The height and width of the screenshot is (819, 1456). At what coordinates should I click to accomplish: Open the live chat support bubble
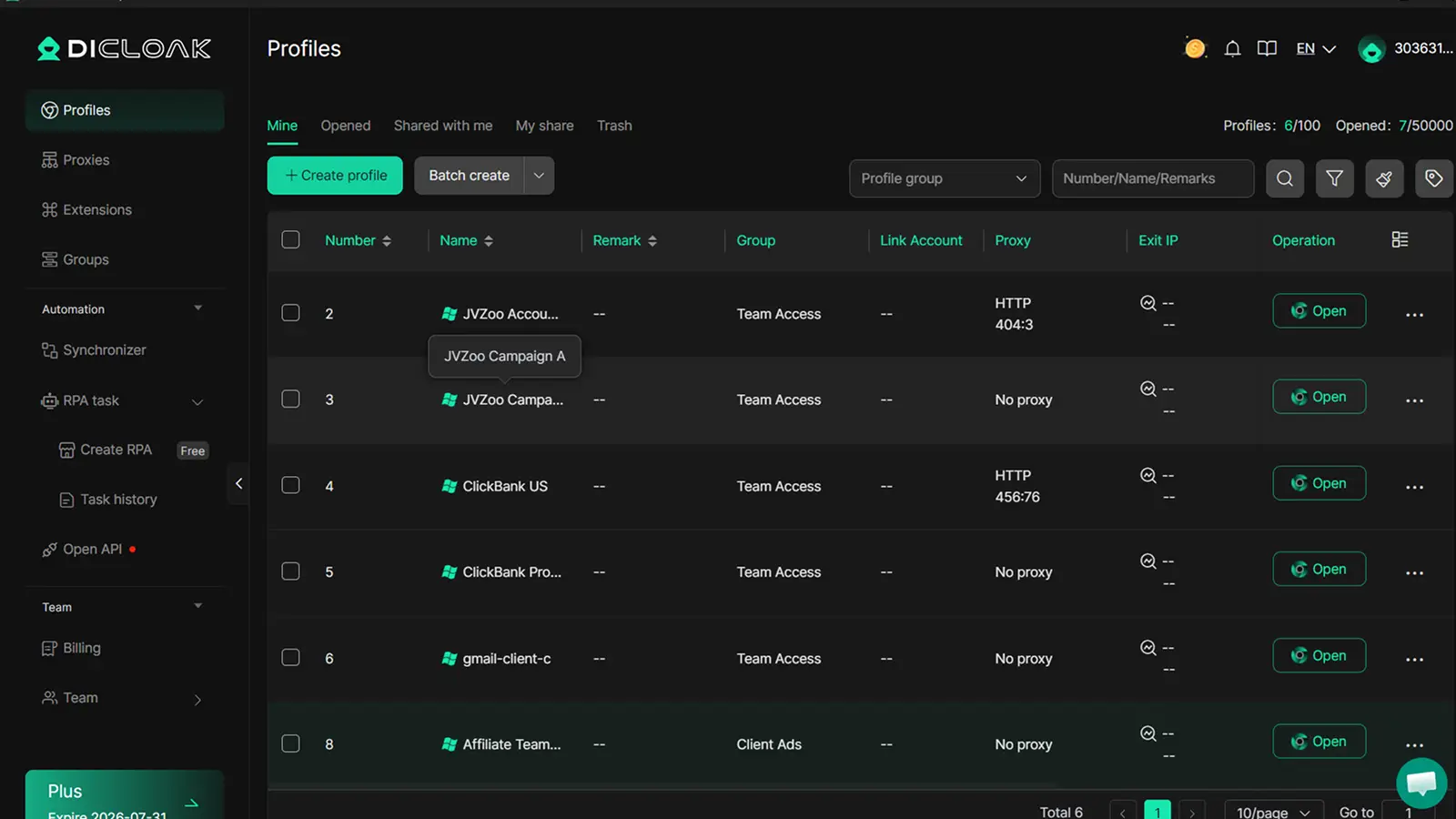click(1421, 783)
